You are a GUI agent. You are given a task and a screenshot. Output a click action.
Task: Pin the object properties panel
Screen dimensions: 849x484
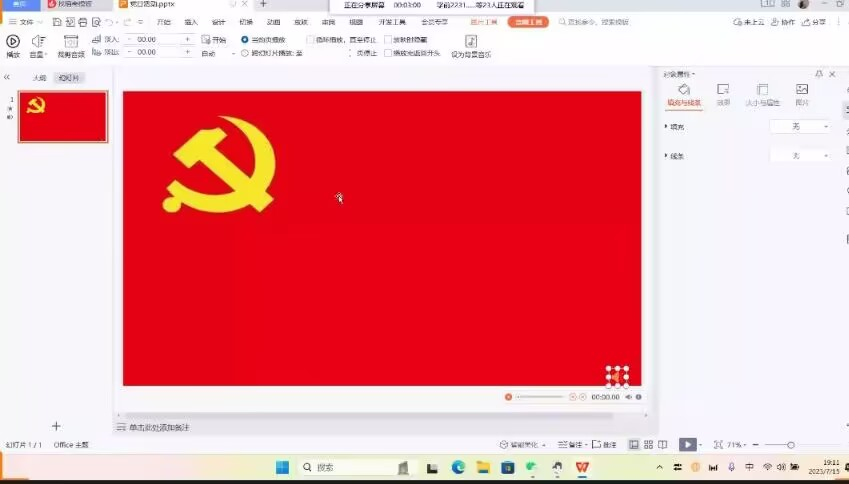pyautogui.click(x=819, y=74)
